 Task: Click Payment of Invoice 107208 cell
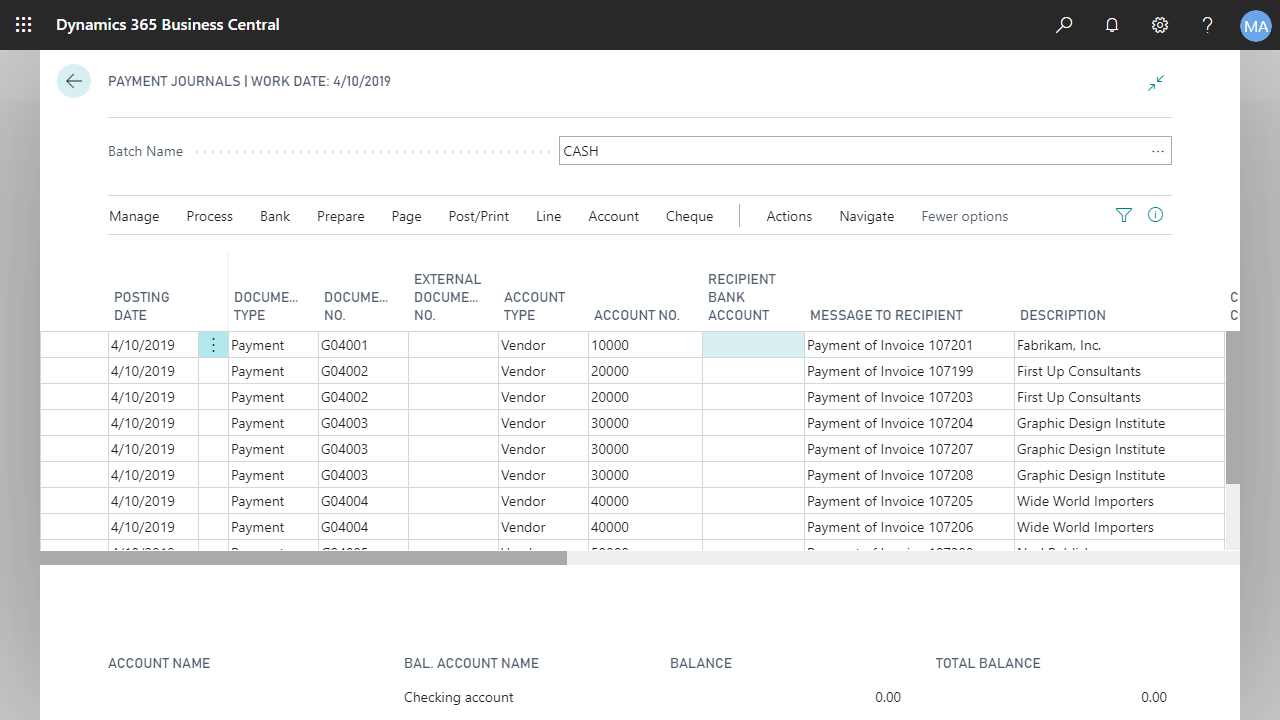(909, 475)
